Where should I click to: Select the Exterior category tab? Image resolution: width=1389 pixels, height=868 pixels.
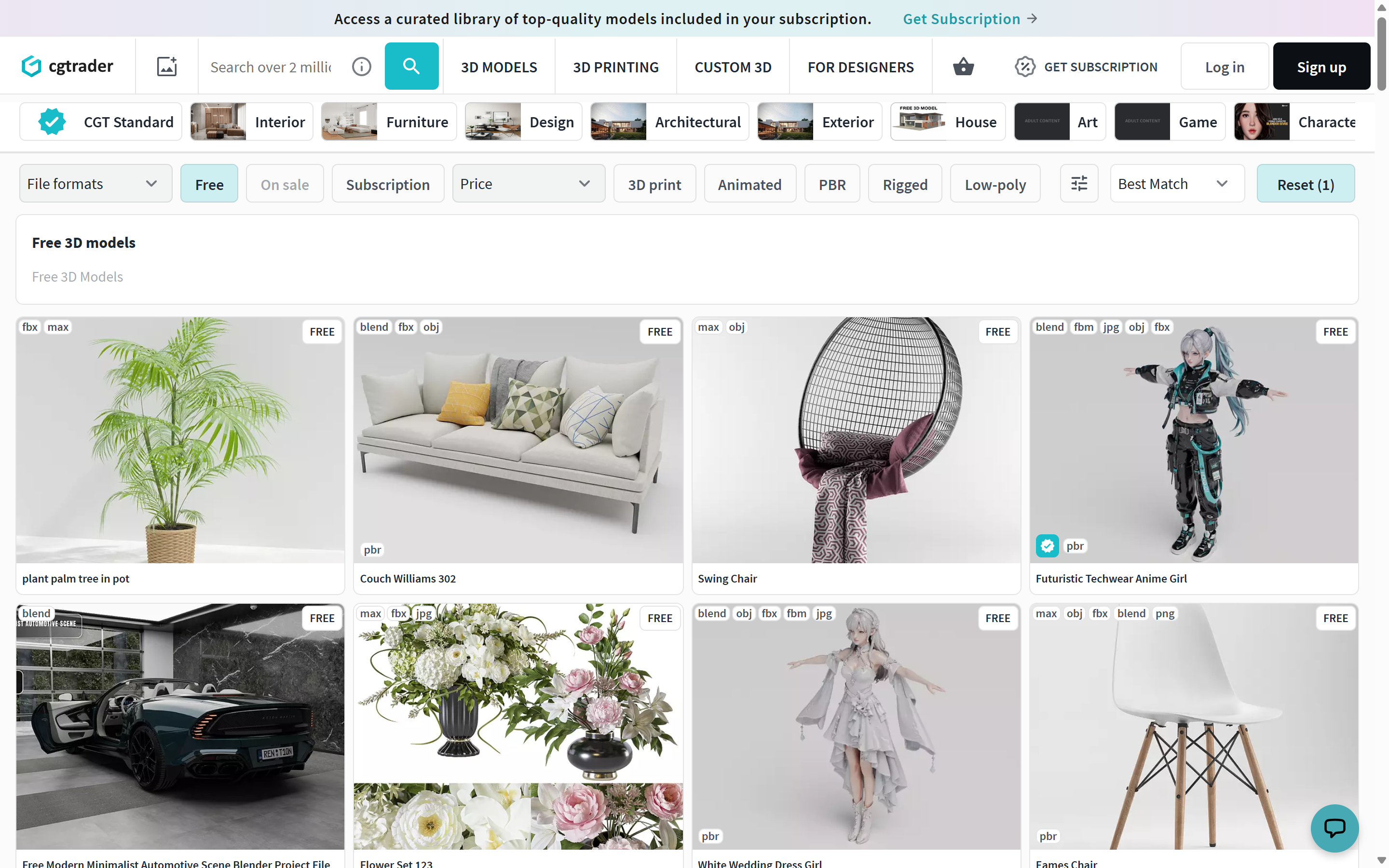819,122
